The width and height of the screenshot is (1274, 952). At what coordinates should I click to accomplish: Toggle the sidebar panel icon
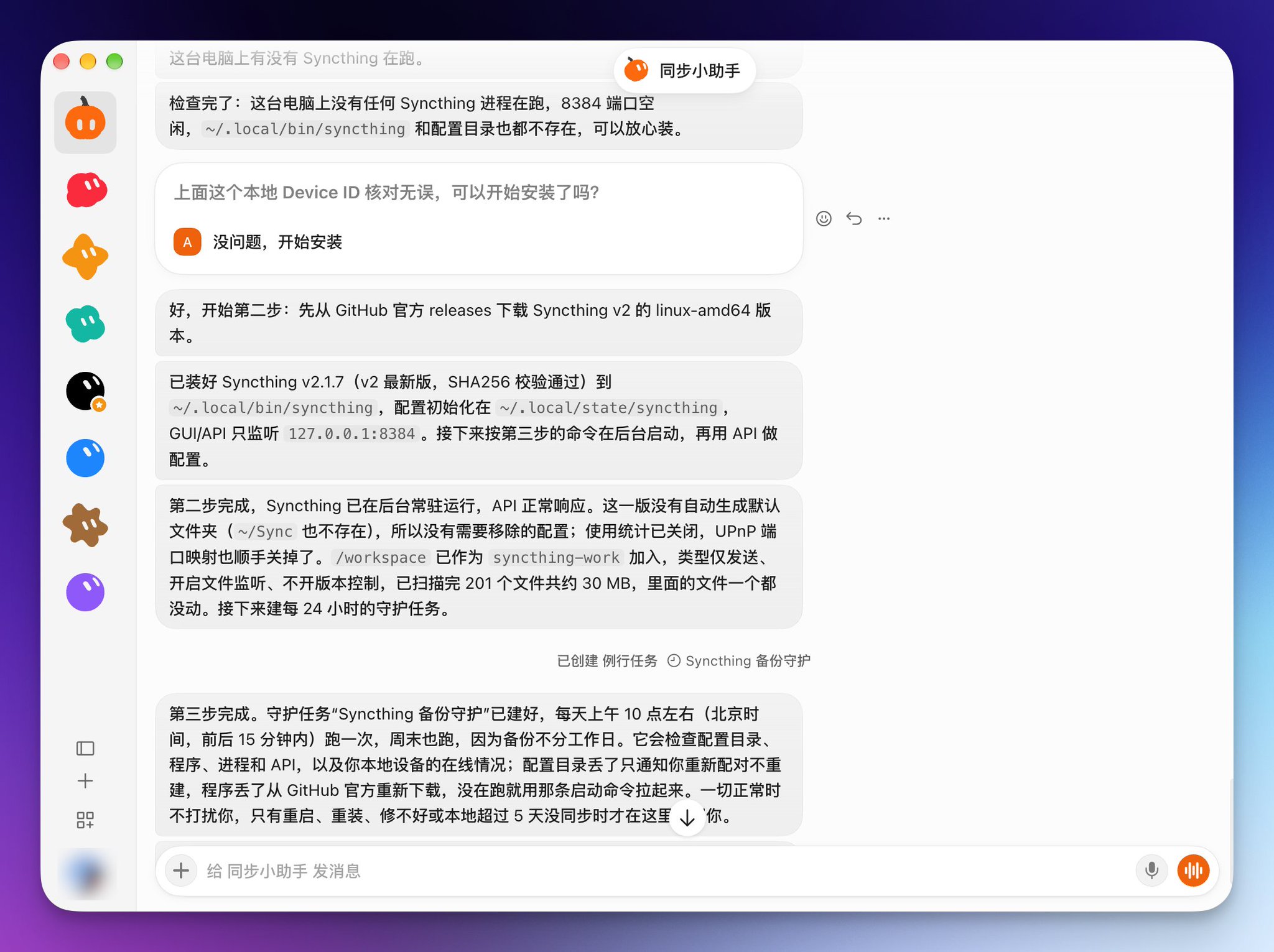[85, 748]
